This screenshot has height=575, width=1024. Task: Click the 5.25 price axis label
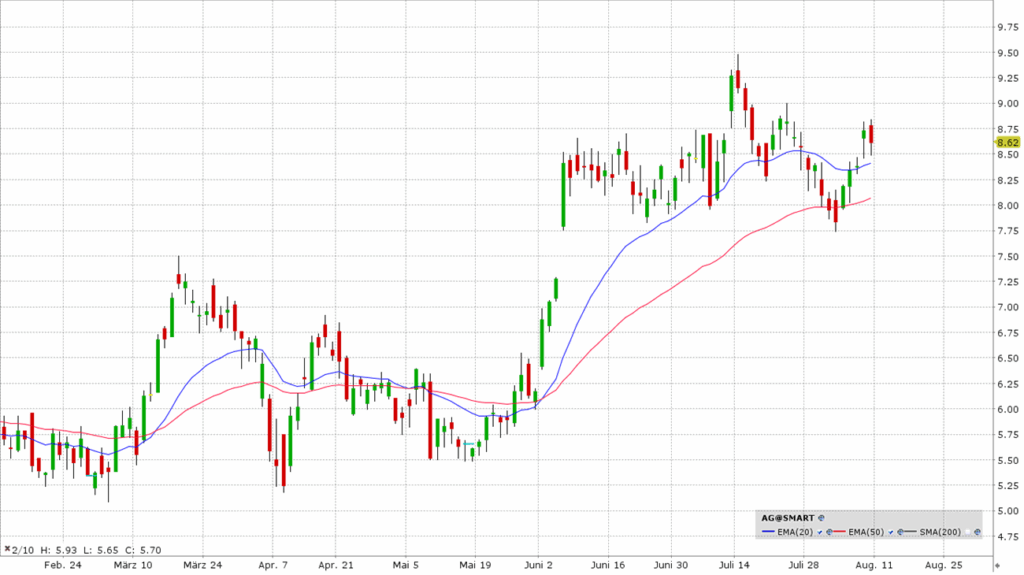1008,485
